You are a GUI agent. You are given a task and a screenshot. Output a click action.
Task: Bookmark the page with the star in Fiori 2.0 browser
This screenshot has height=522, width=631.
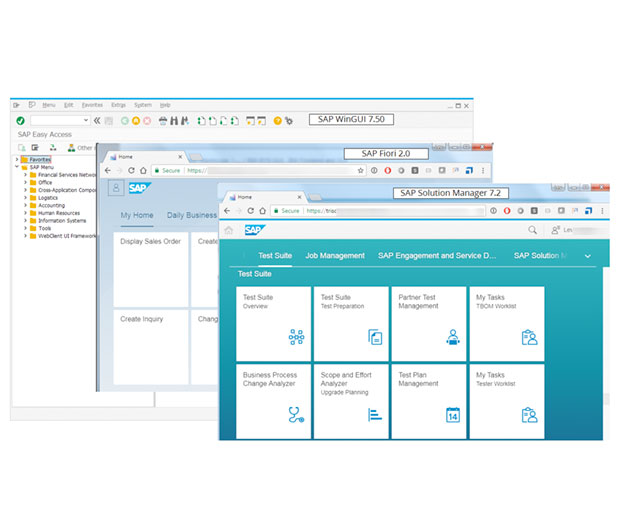click(x=361, y=170)
